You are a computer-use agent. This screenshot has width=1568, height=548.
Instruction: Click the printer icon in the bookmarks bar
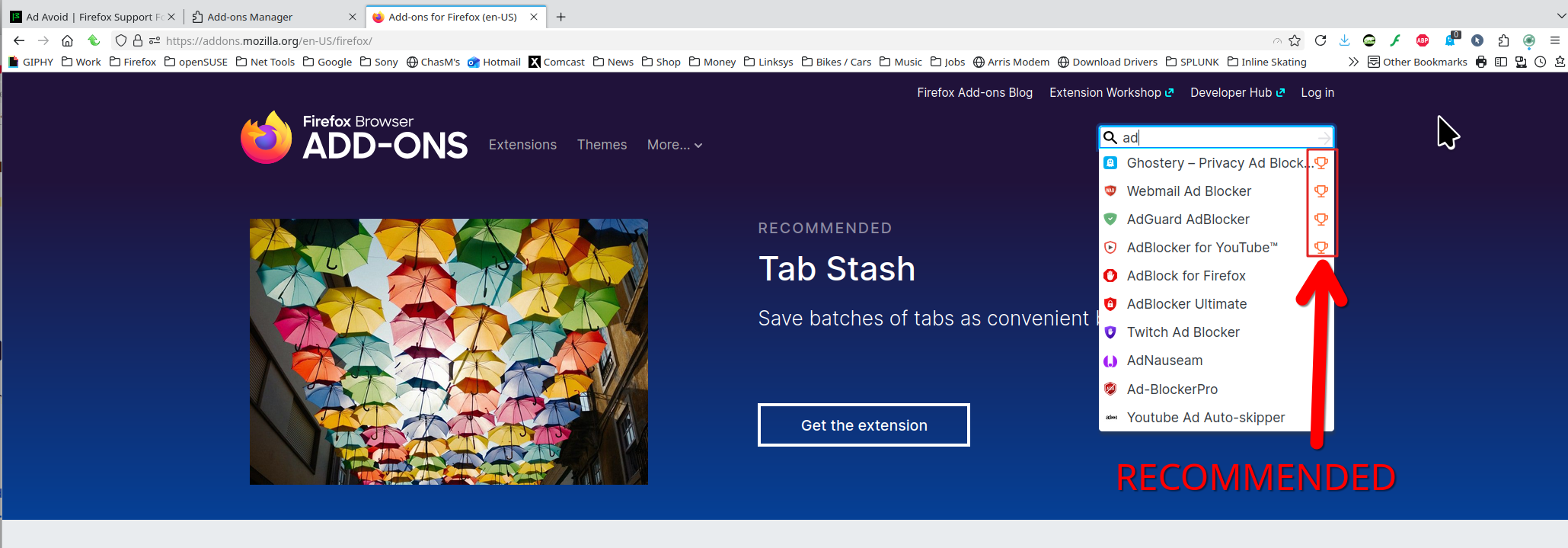click(1480, 62)
